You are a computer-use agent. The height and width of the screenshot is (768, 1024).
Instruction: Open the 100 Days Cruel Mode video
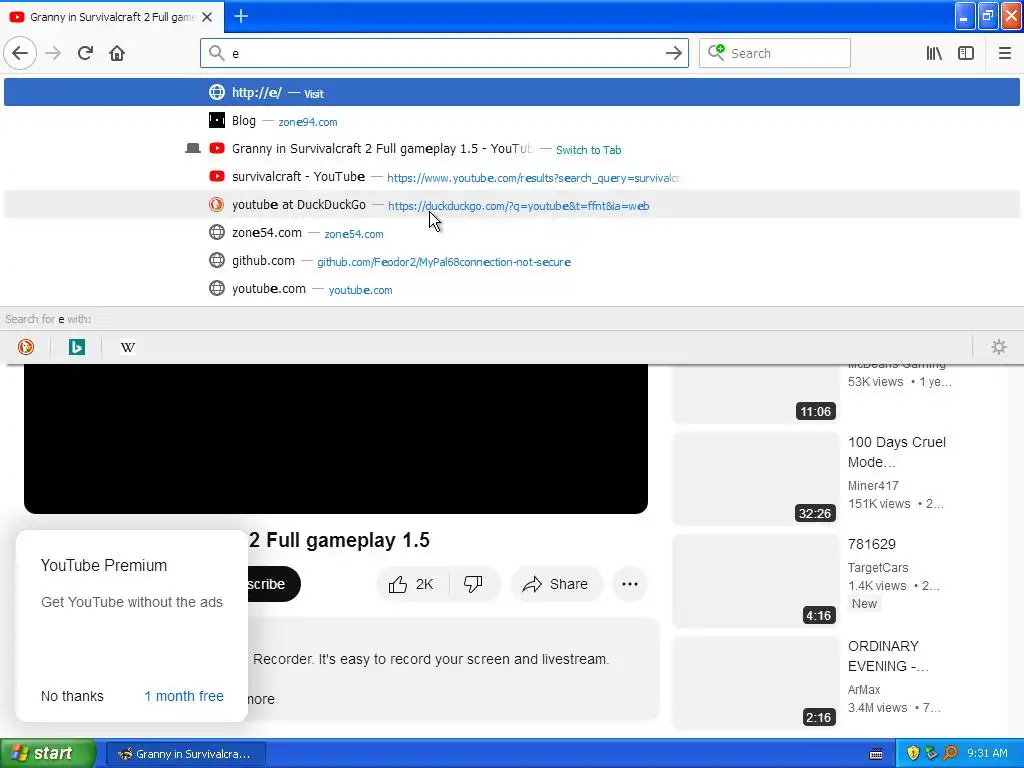[897, 452]
